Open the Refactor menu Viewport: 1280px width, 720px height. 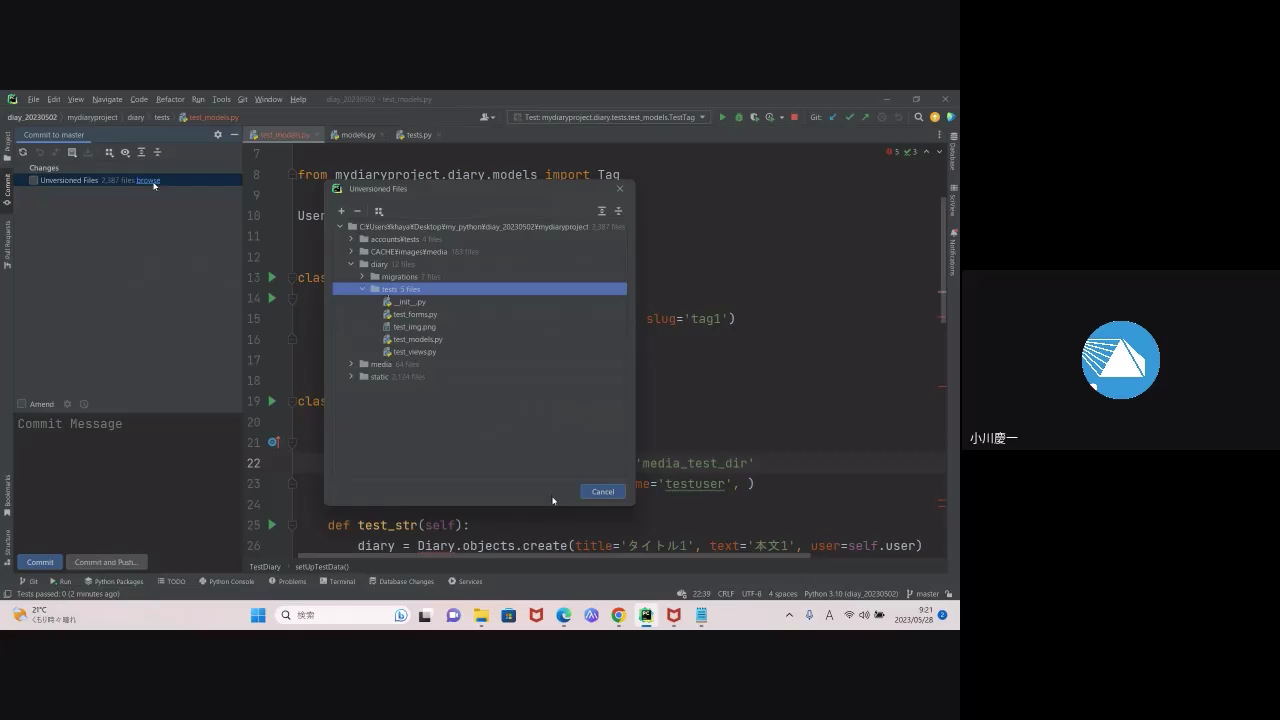pyautogui.click(x=170, y=99)
